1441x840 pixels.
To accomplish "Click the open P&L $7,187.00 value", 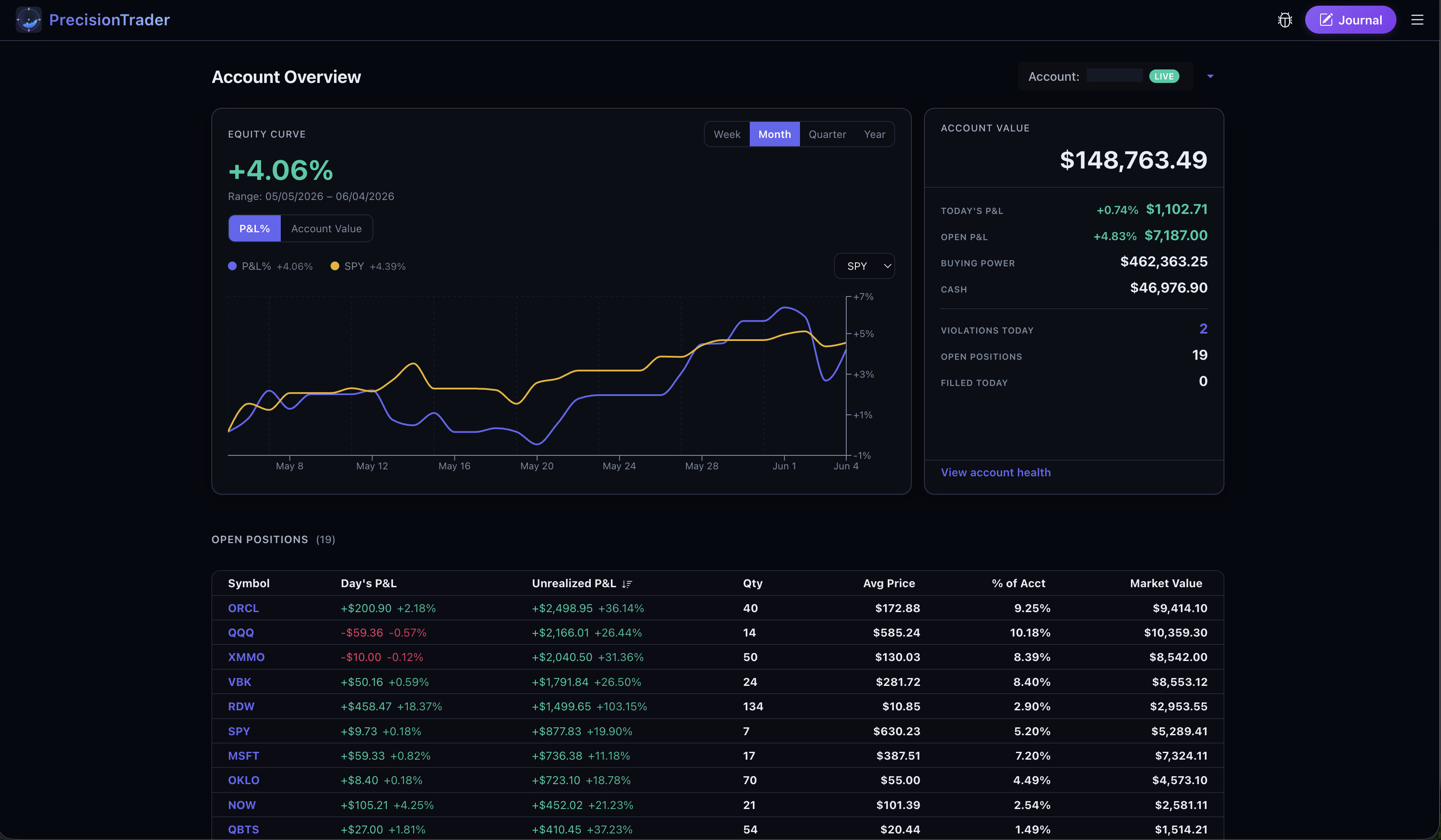I will [x=1176, y=236].
